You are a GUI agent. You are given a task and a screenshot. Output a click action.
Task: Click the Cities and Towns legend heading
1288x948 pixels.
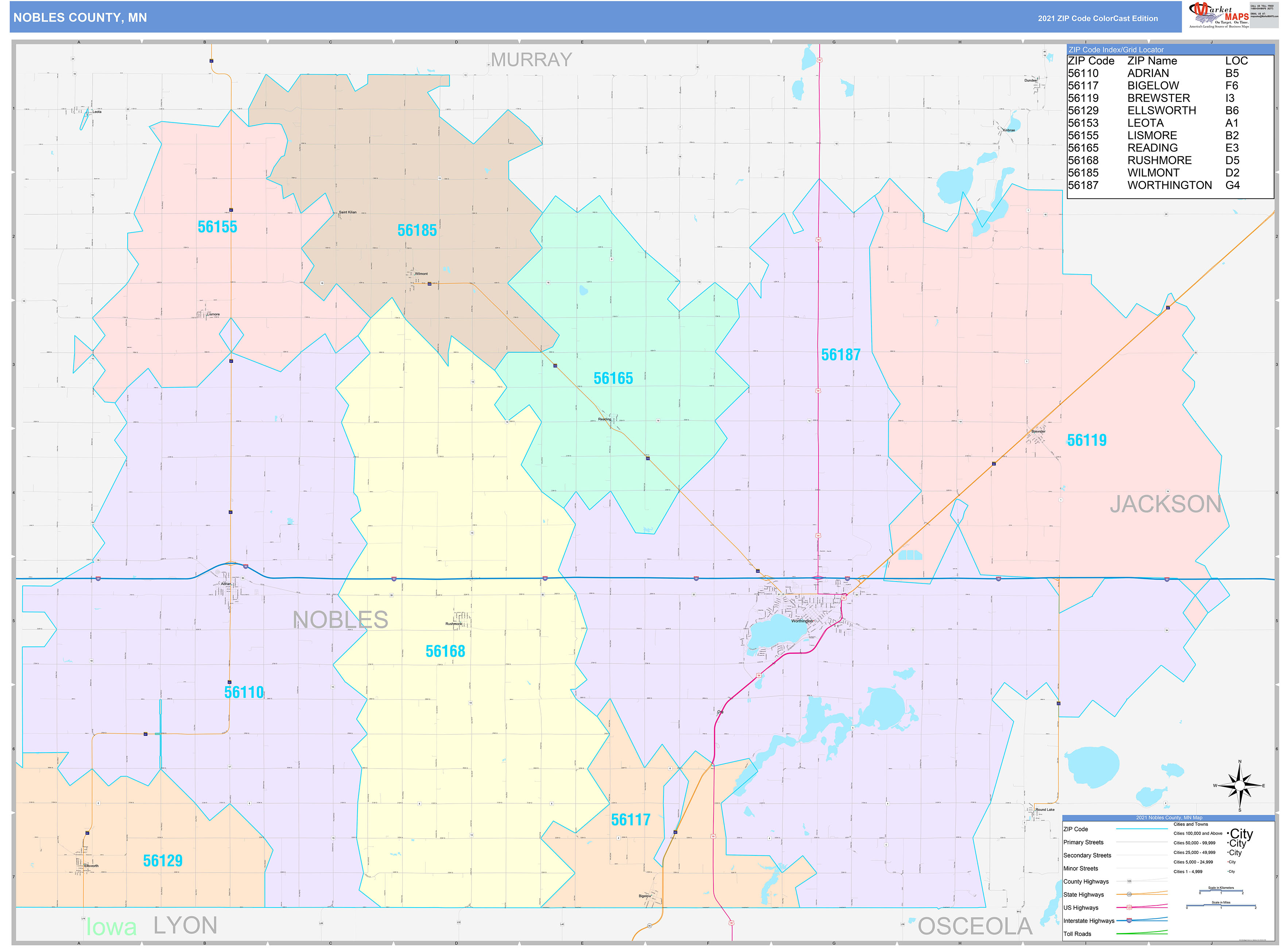pyautogui.click(x=1191, y=824)
